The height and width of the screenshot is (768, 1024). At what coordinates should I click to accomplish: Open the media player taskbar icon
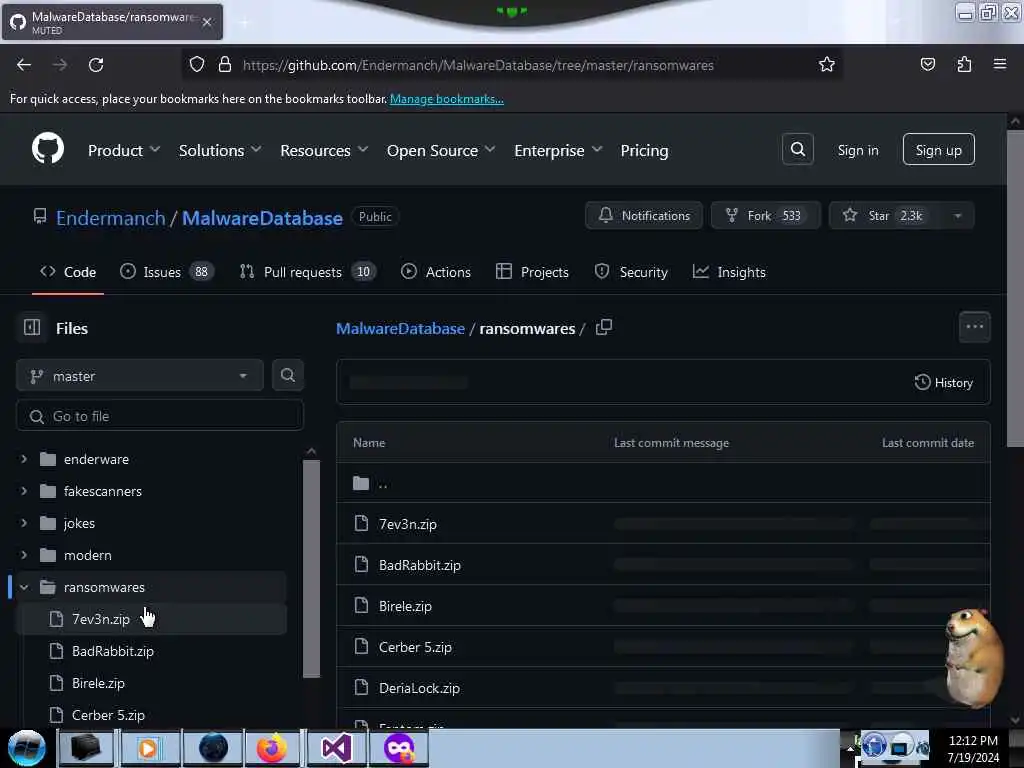click(148, 748)
